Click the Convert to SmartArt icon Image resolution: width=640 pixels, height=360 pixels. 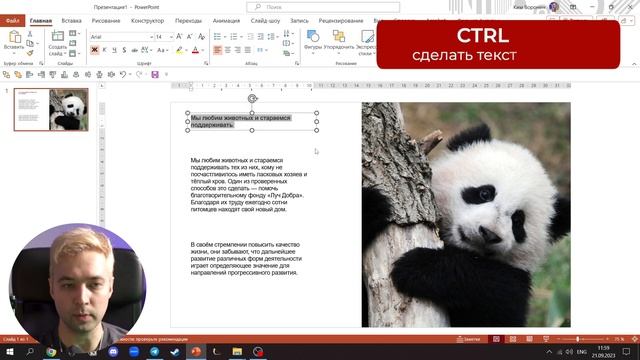tap(287, 53)
